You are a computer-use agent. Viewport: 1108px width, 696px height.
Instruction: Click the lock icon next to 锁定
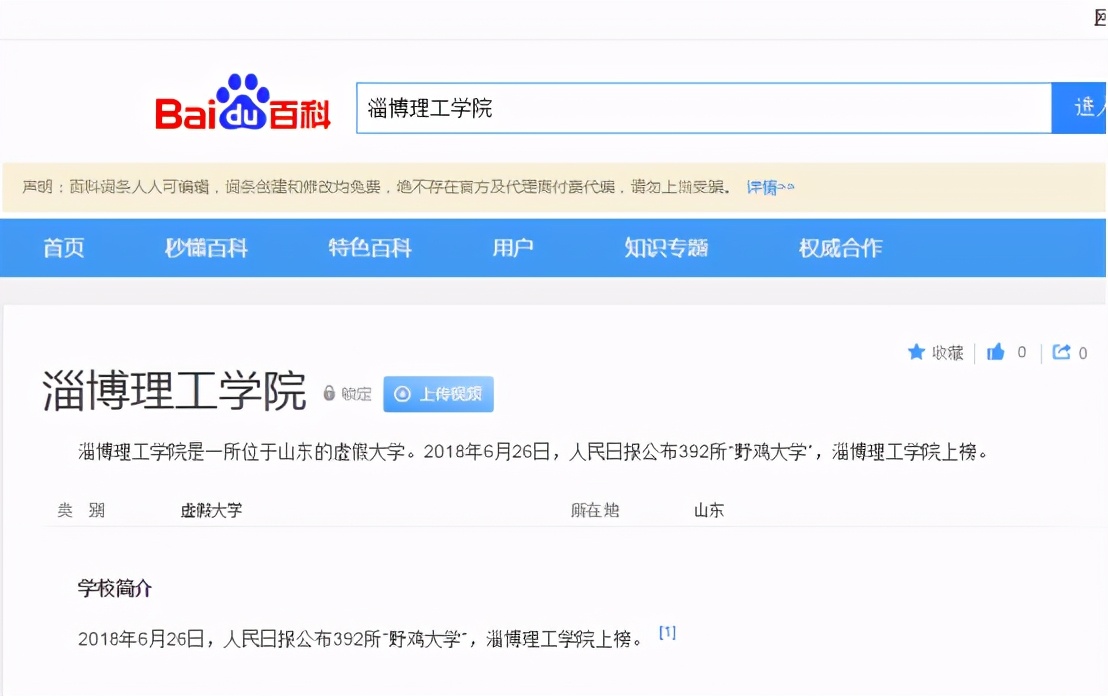[x=328, y=394]
